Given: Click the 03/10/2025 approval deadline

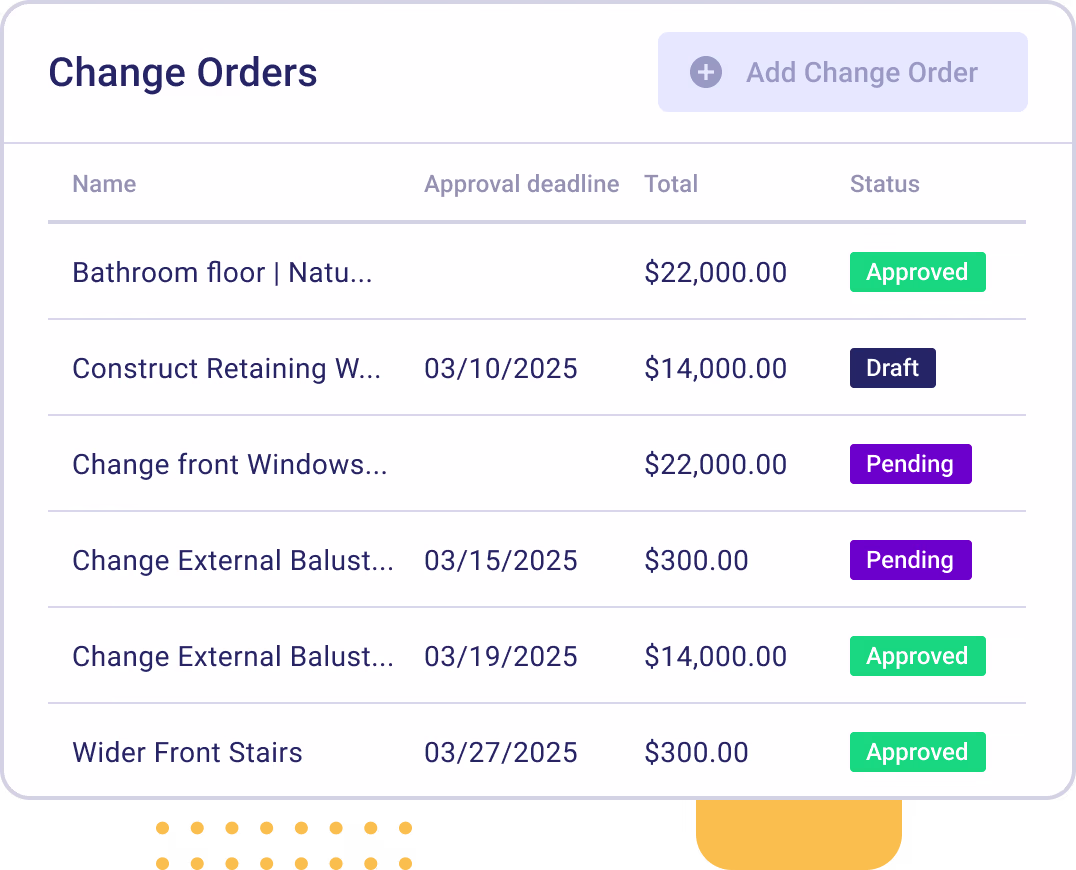Looking at the screenshot, I should [x=501, y=368].
